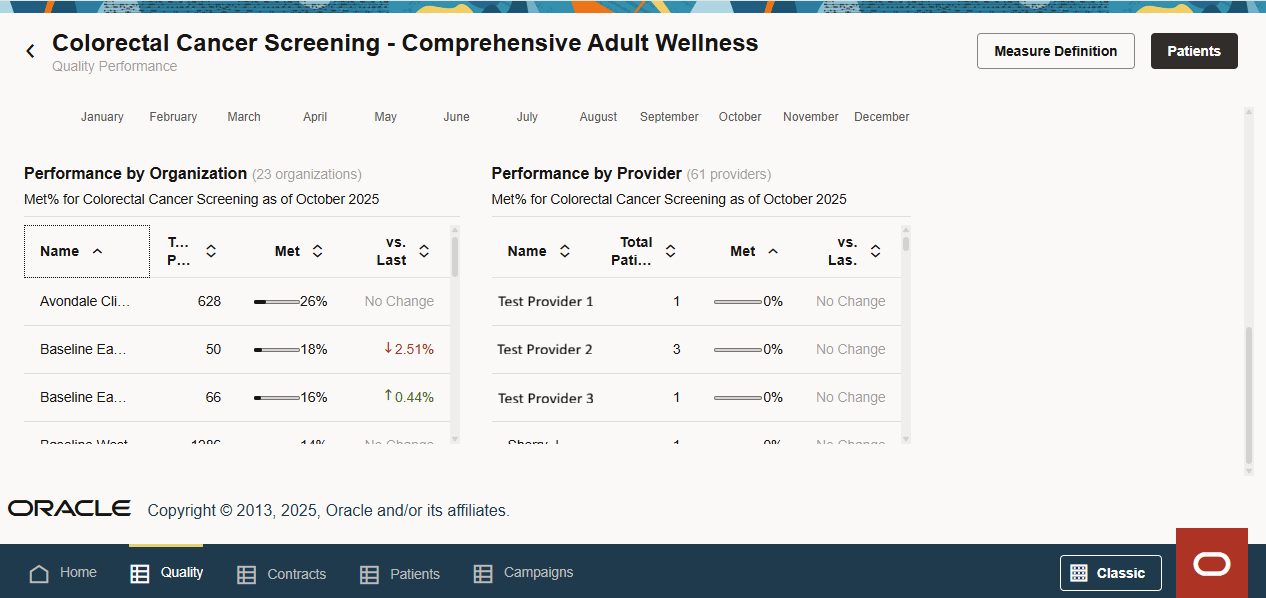1266x598 pixels.
Task: Open the Campaigns section icon
Action: (x=483, y=572)
